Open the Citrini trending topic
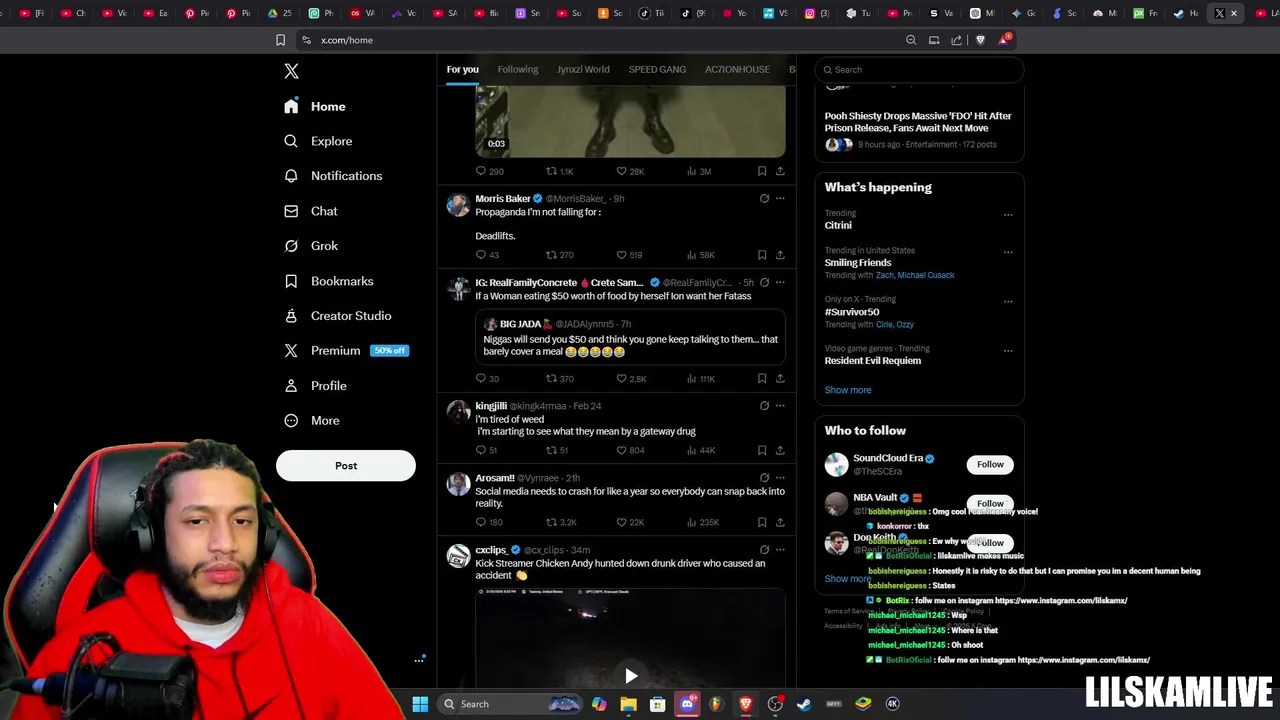Image resolution: width=1280 pixels, height=720 pixels. point(838,225)
